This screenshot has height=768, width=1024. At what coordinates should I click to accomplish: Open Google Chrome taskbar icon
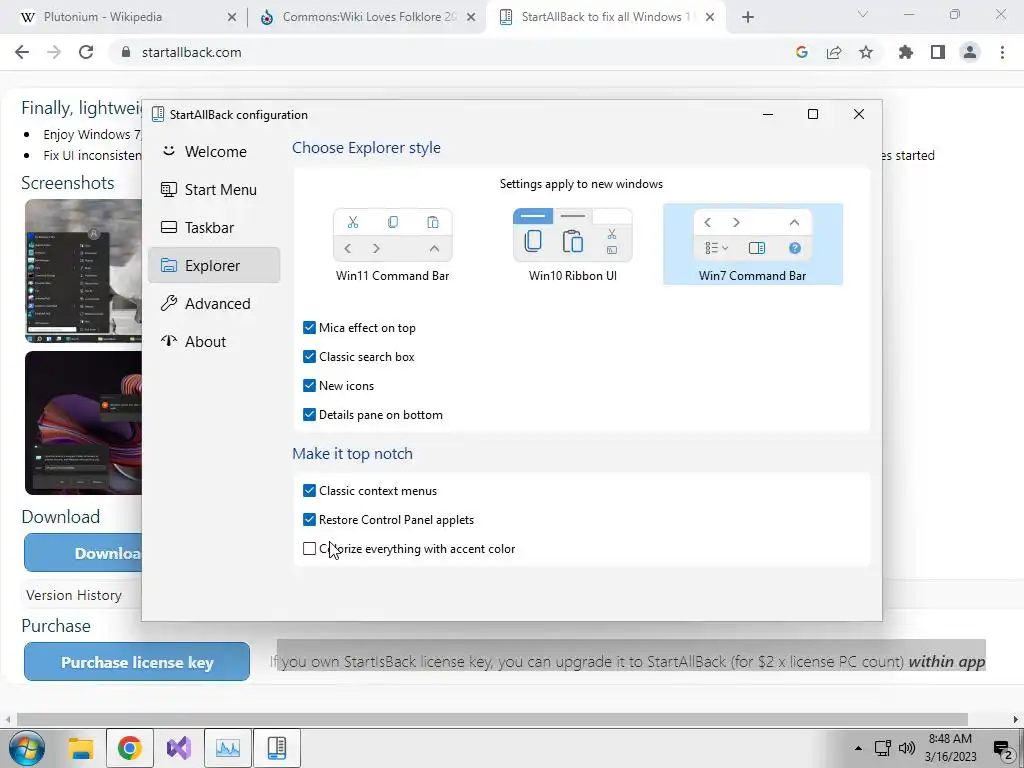click(130, 748)
